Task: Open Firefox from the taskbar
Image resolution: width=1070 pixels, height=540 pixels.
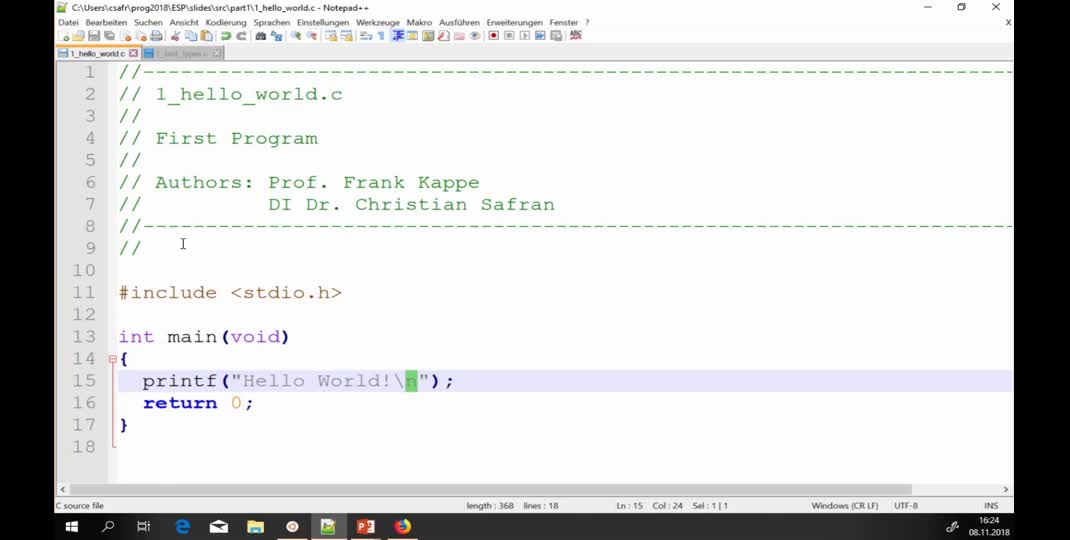Action: point(403,526)
